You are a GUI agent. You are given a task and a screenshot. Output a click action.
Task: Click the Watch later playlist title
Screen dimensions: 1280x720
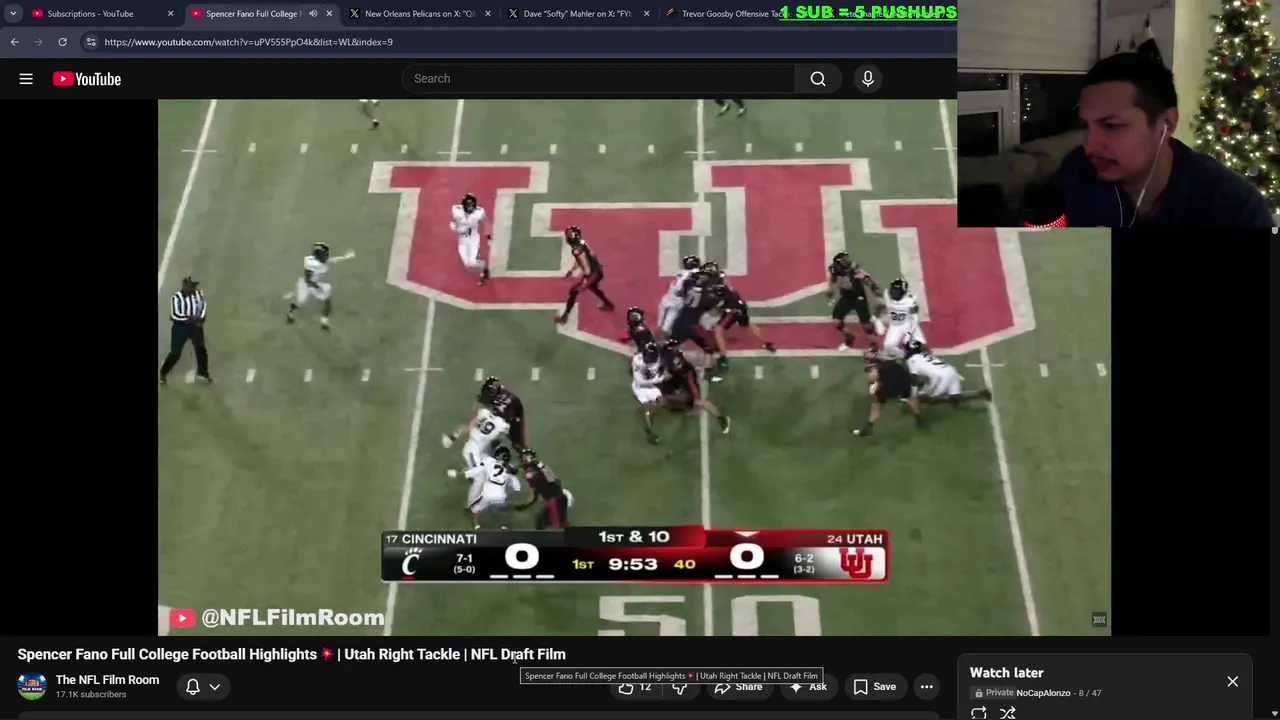point(1006,673)
